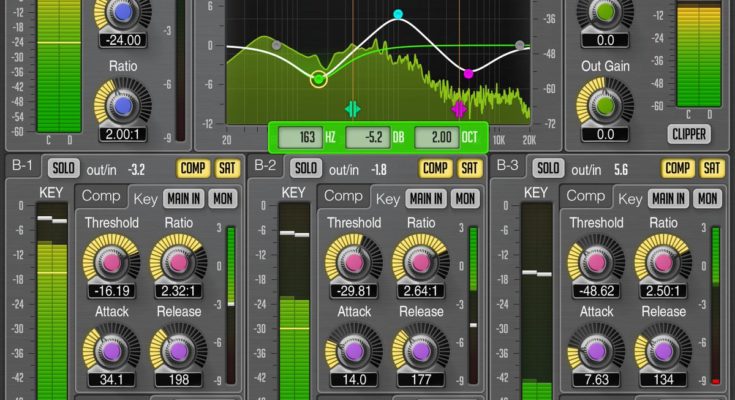Image resolution: width=735 pixels, height=400 pixels.
Task: Disable SAT on band B-3
Action: tap(711, 168)
